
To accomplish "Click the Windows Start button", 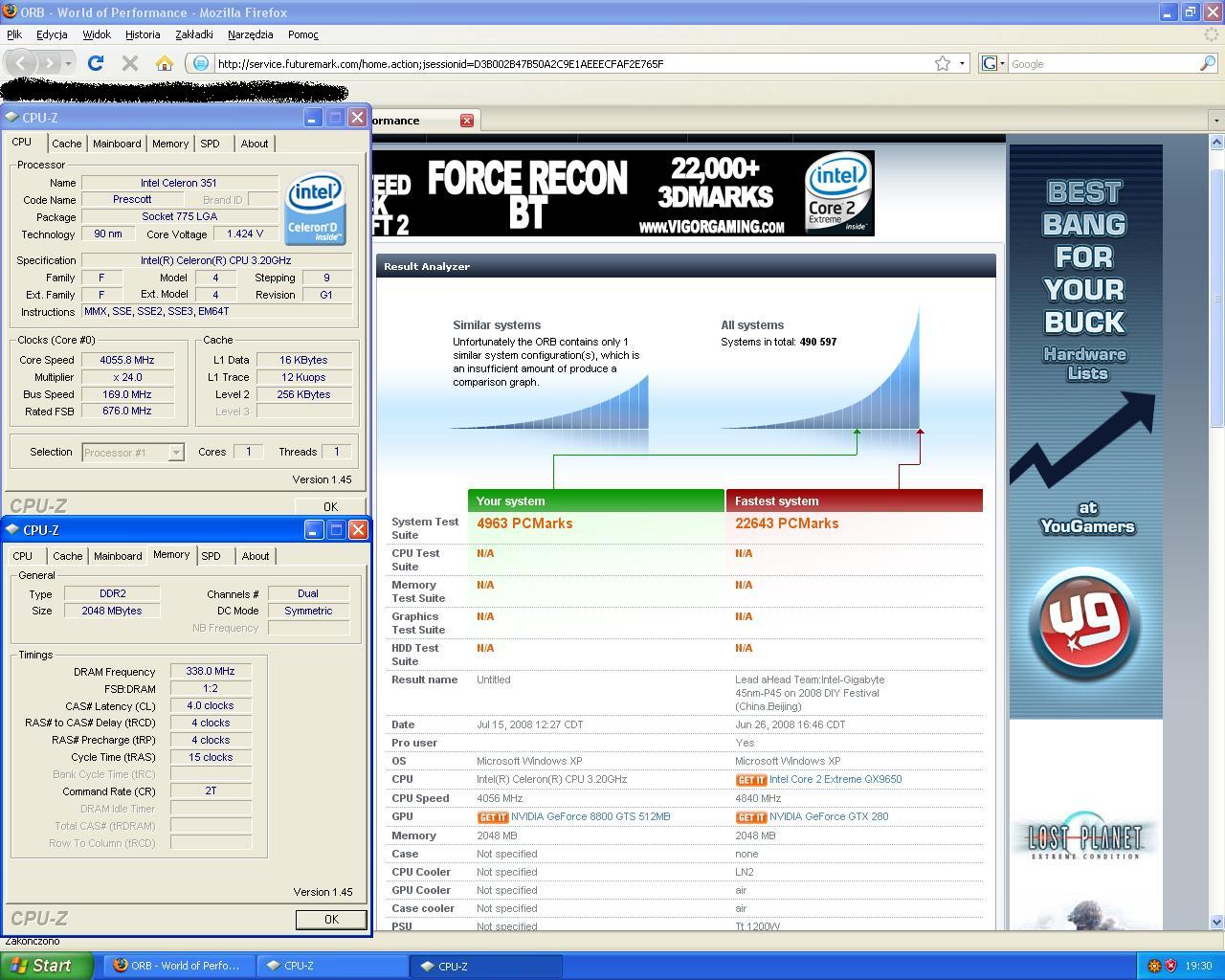I will click(46, 966).
